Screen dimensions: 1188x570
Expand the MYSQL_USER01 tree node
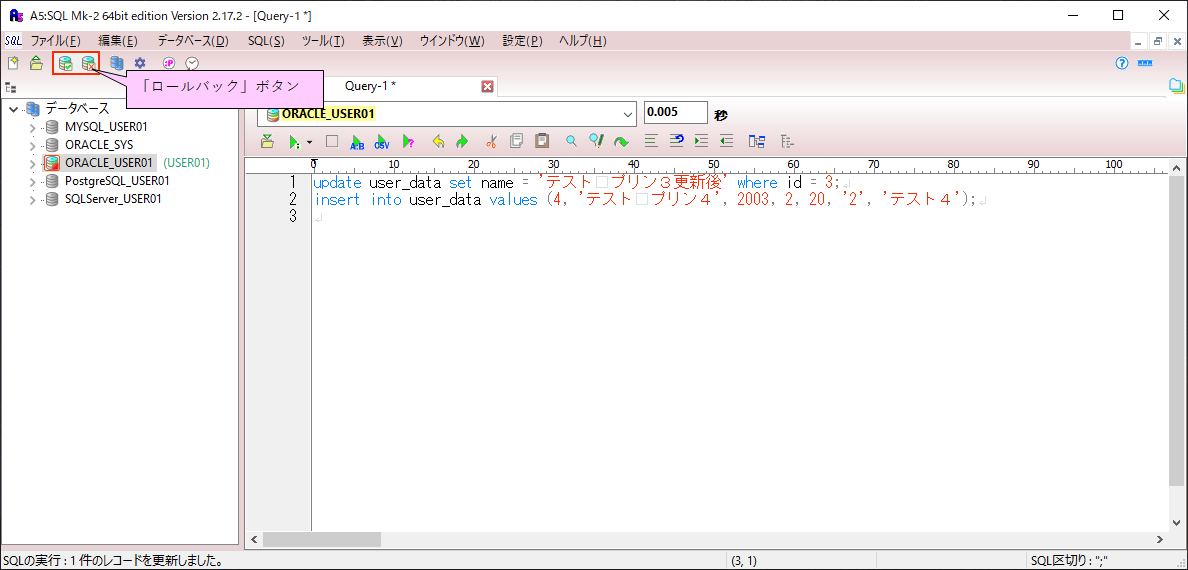tap(33, 127)
